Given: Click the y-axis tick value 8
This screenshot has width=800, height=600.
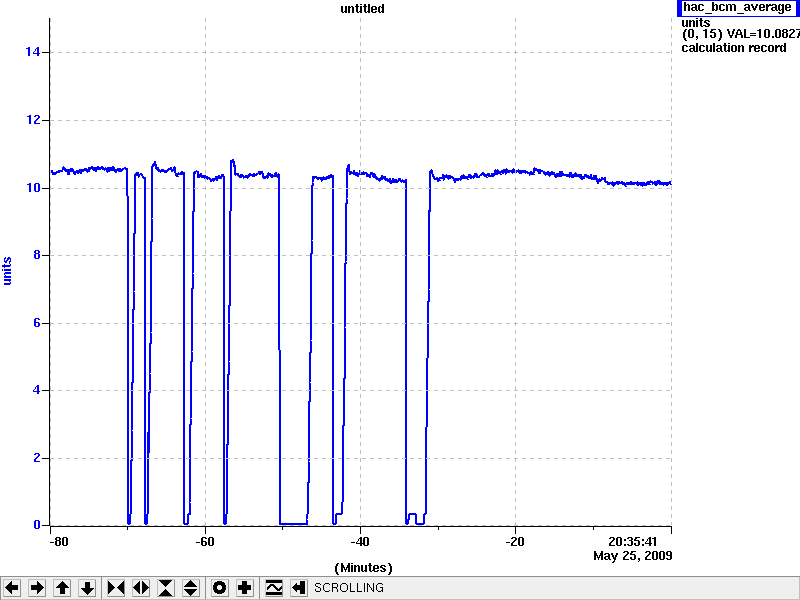Looking at the screenshot, I should pyautogui.click(x=37, y=255).
